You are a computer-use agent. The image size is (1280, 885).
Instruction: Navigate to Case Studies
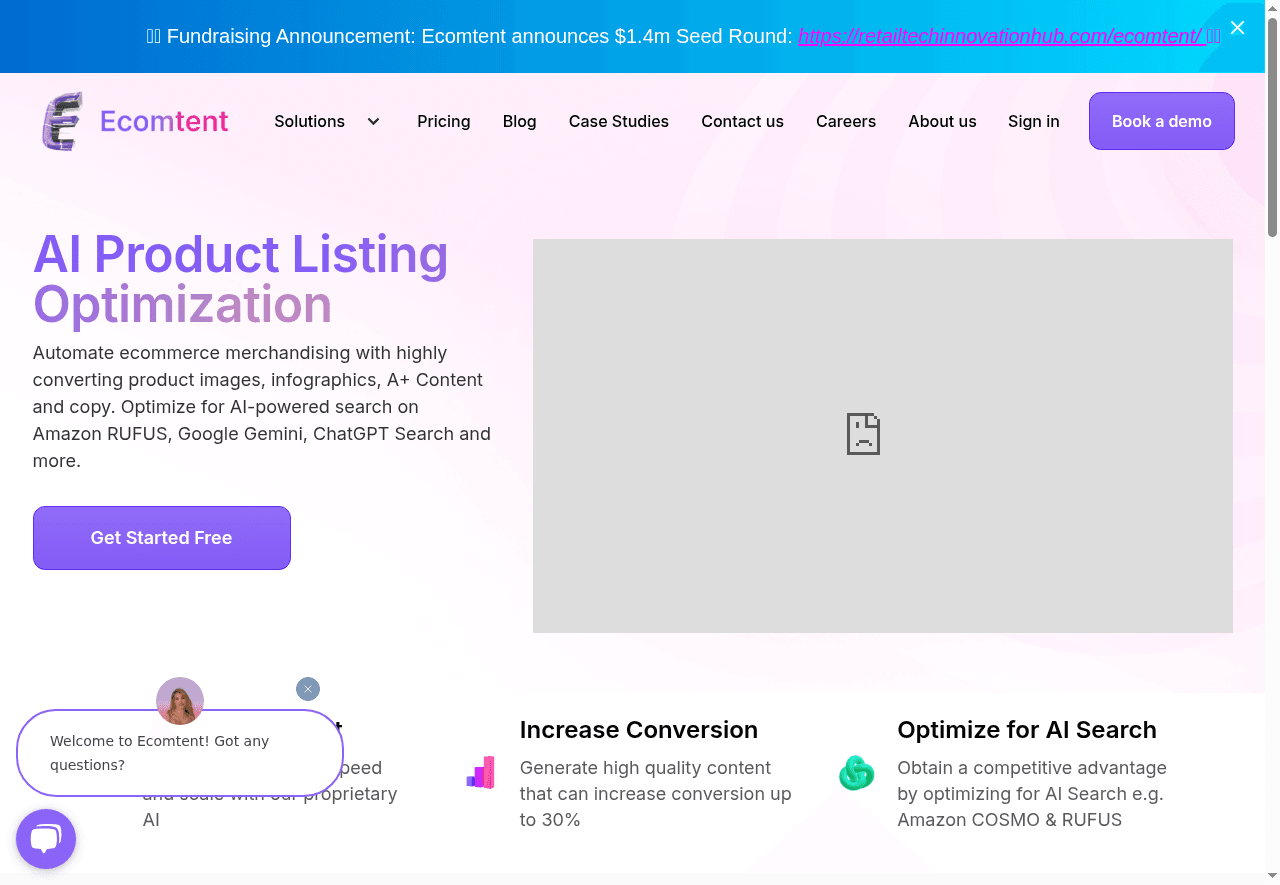pyautogui.click(x=618, y=122)
